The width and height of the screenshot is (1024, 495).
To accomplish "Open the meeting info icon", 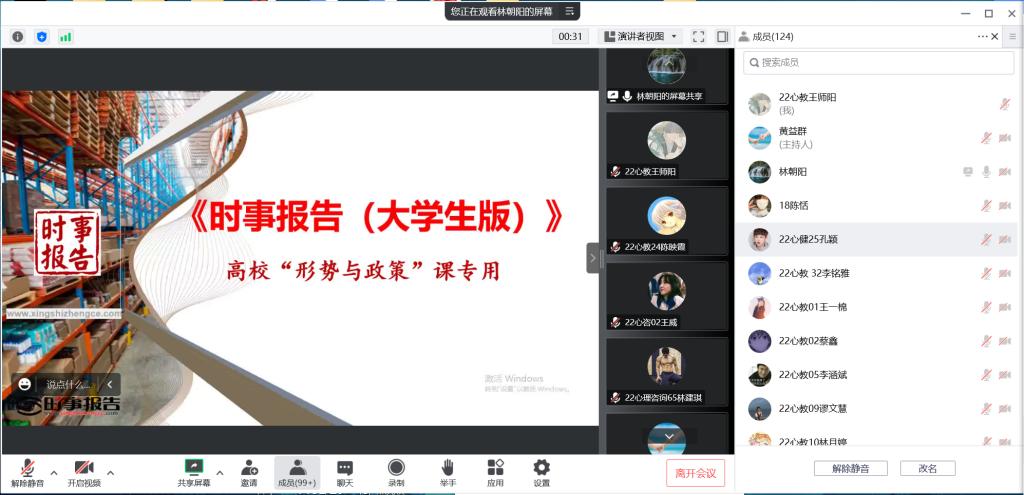I will pyautogui.click(x=18, y=36).
